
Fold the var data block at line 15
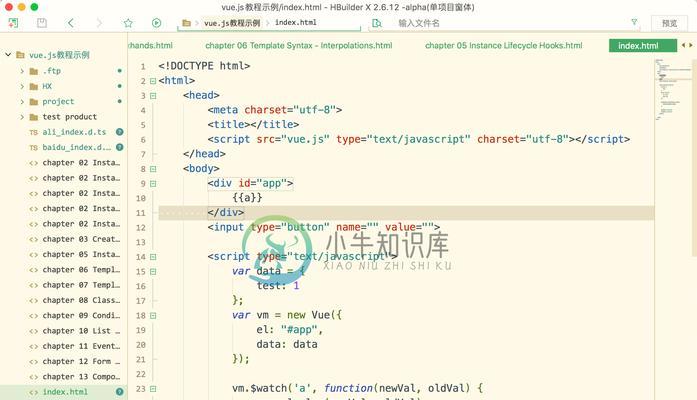tap(153, 272)
